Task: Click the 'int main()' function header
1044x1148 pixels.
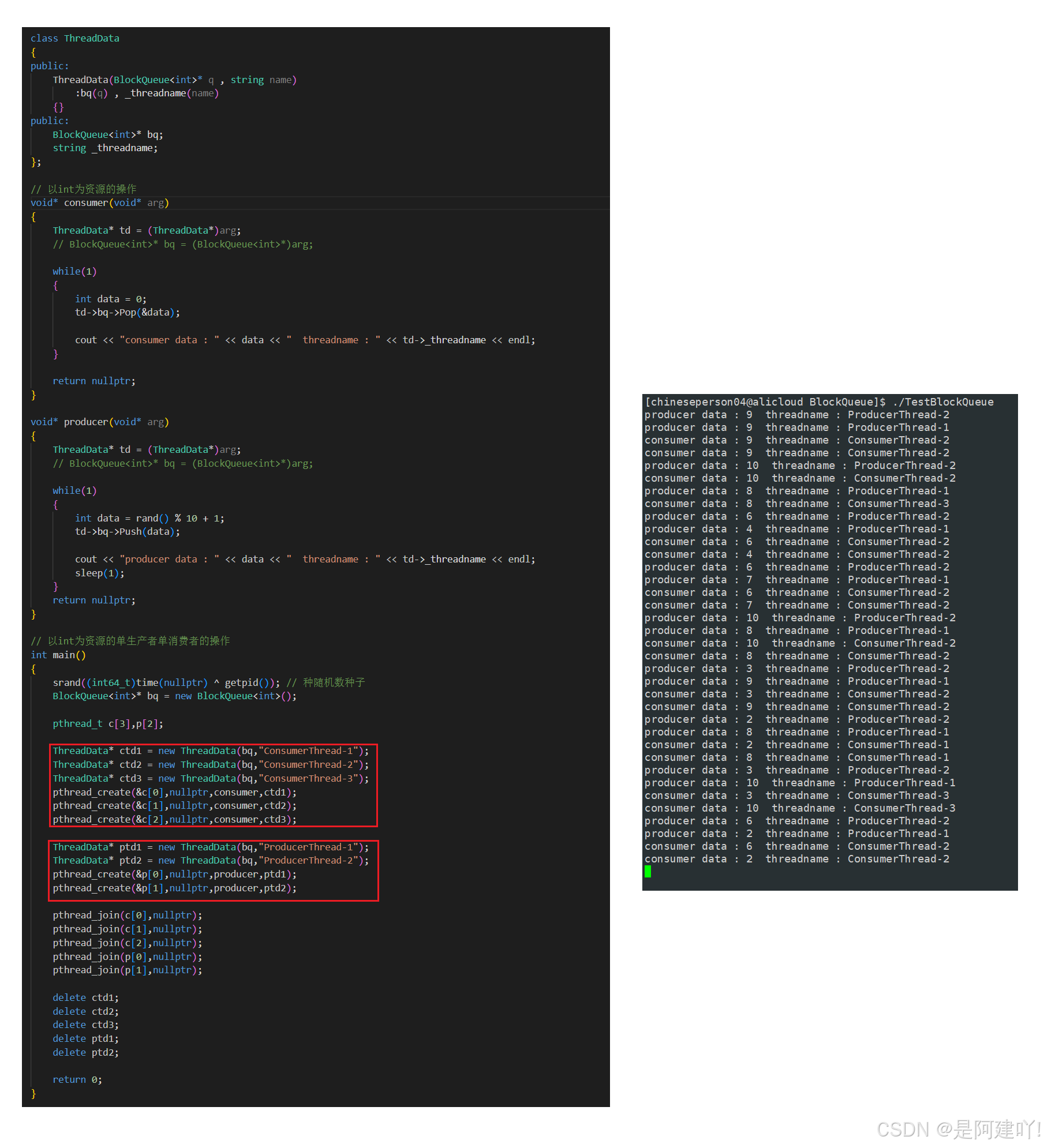Action: [58, 655]
